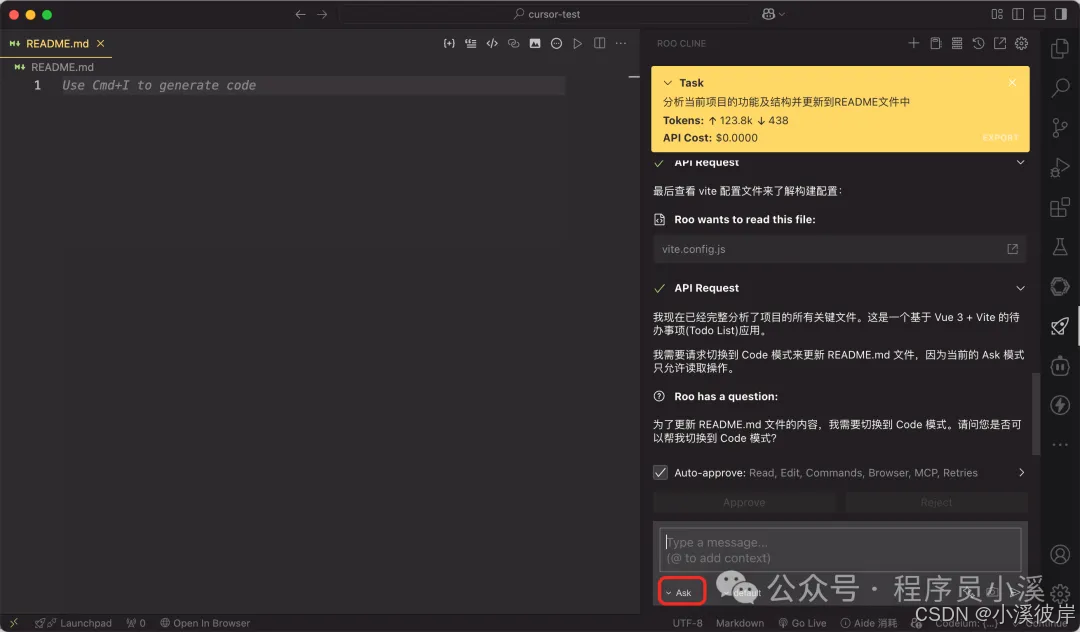1080x632 pixels.
Task: Open the Copilot icon in the title bar
Action: (x=769, y=14)
